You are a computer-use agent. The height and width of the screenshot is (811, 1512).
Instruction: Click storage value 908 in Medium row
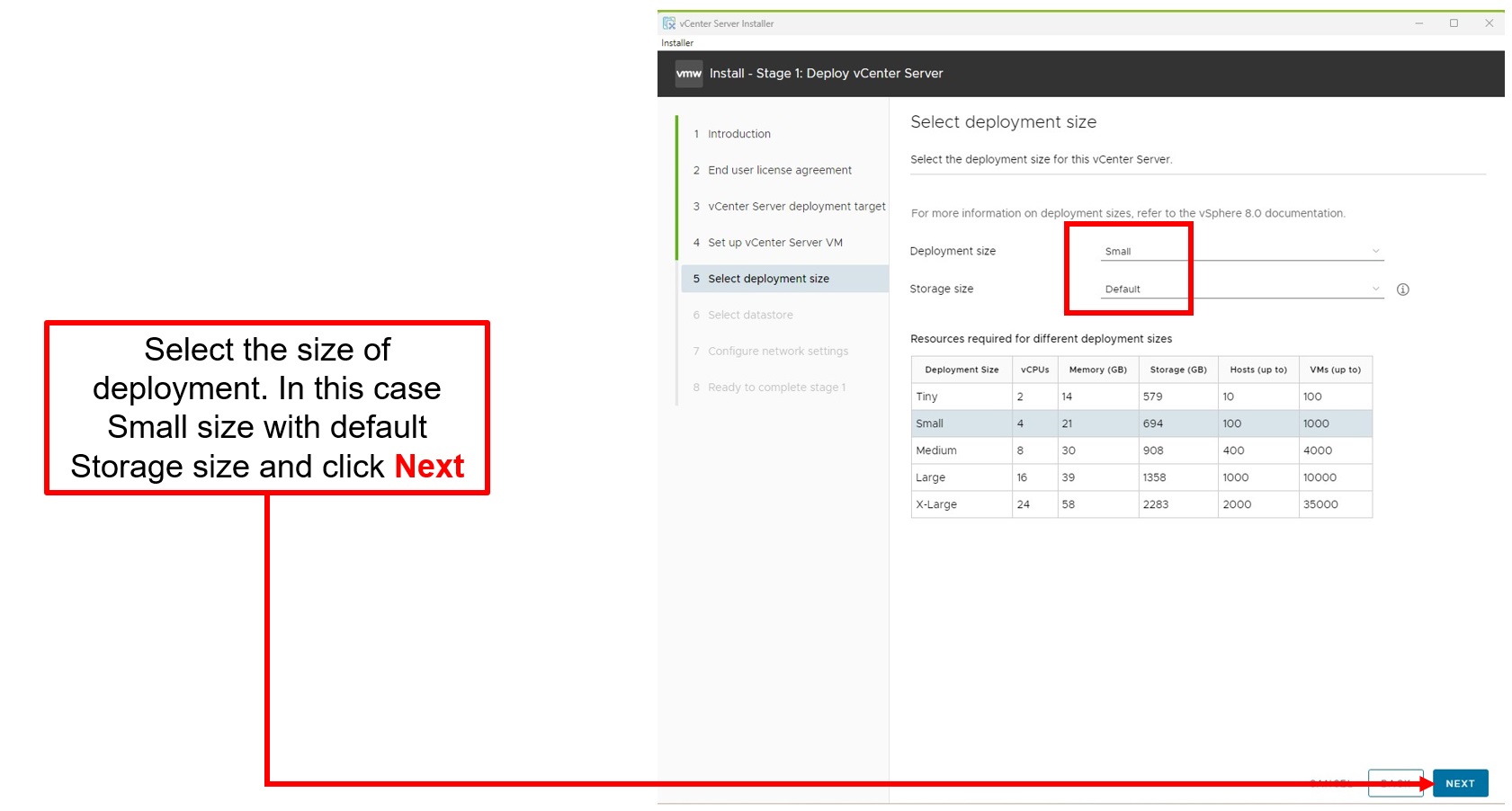[x=1178, y=450]
